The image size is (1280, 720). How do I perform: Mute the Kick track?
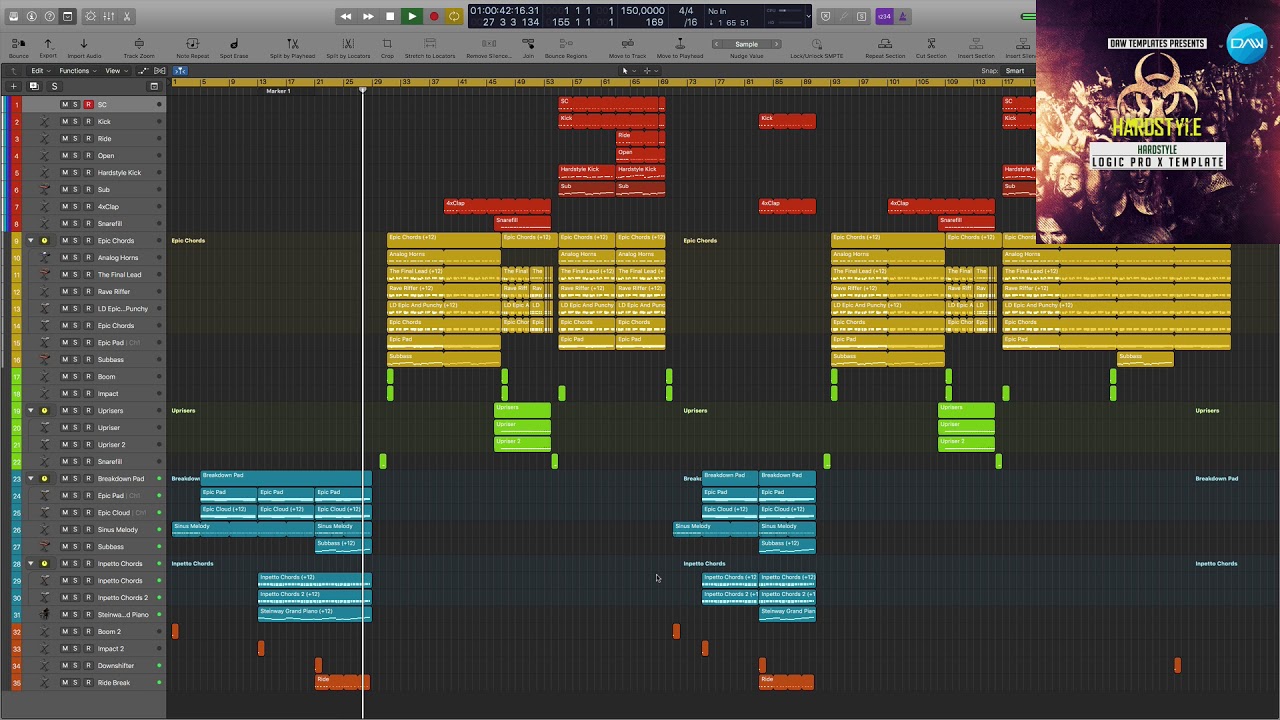(x=65, y=122)
